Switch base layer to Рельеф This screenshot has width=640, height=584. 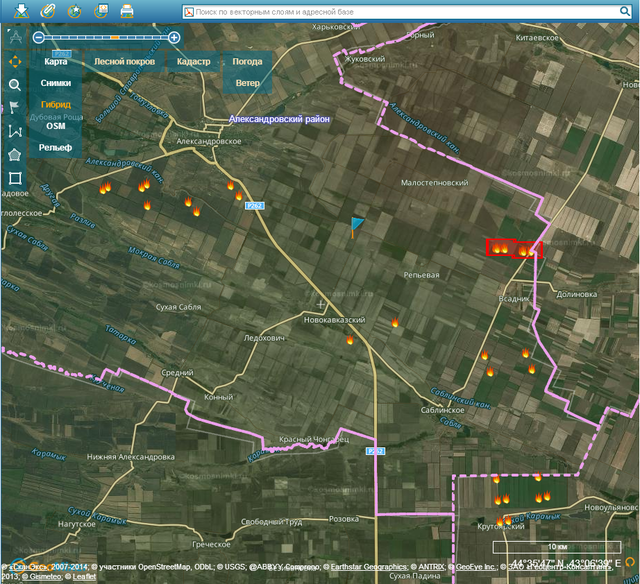click(56, 147)
